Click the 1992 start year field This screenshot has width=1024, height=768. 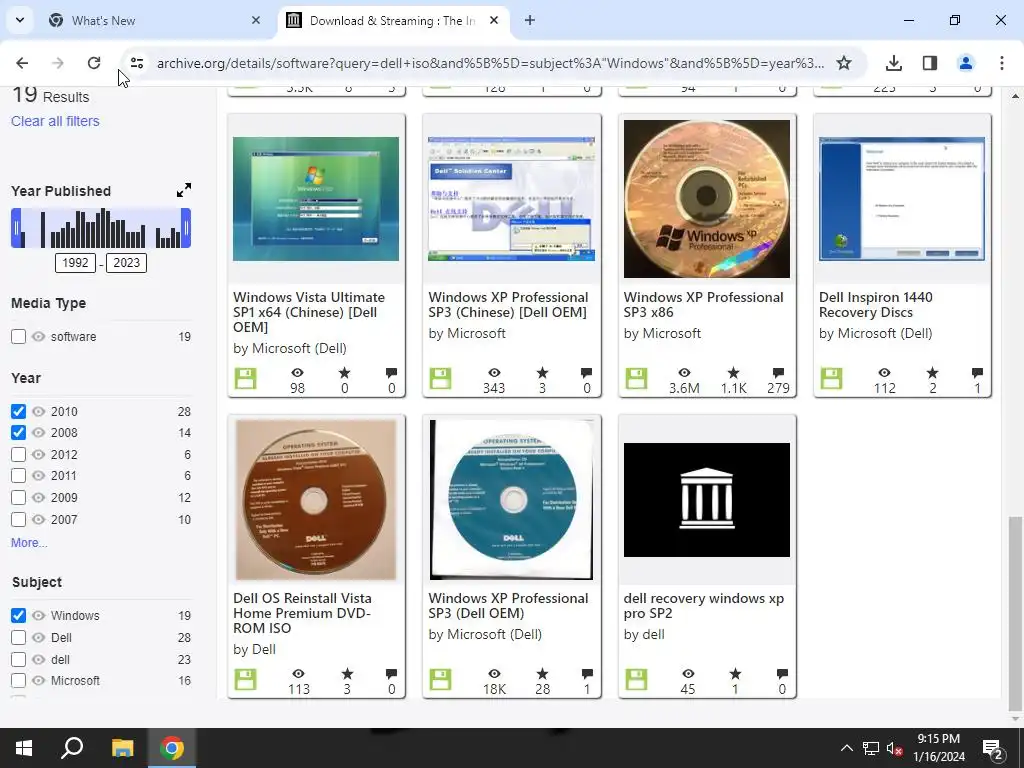(75, 263)
